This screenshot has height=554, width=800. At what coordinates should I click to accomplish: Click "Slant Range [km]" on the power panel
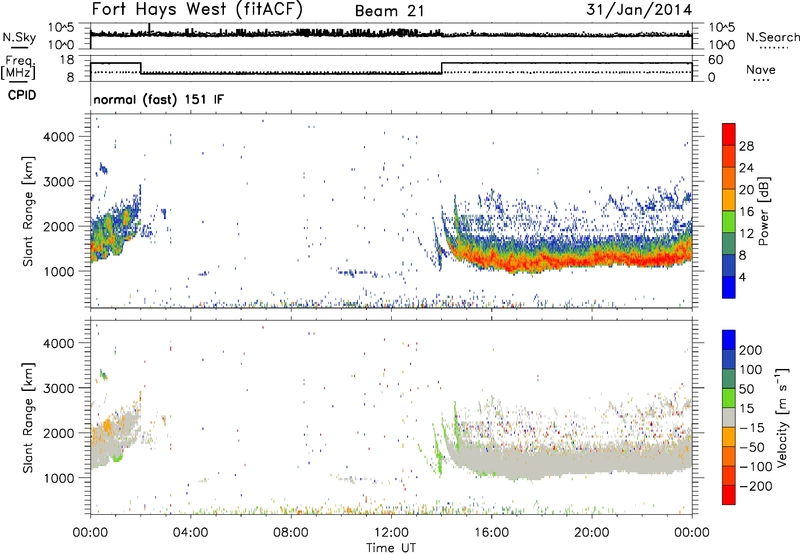coord(28,211)
